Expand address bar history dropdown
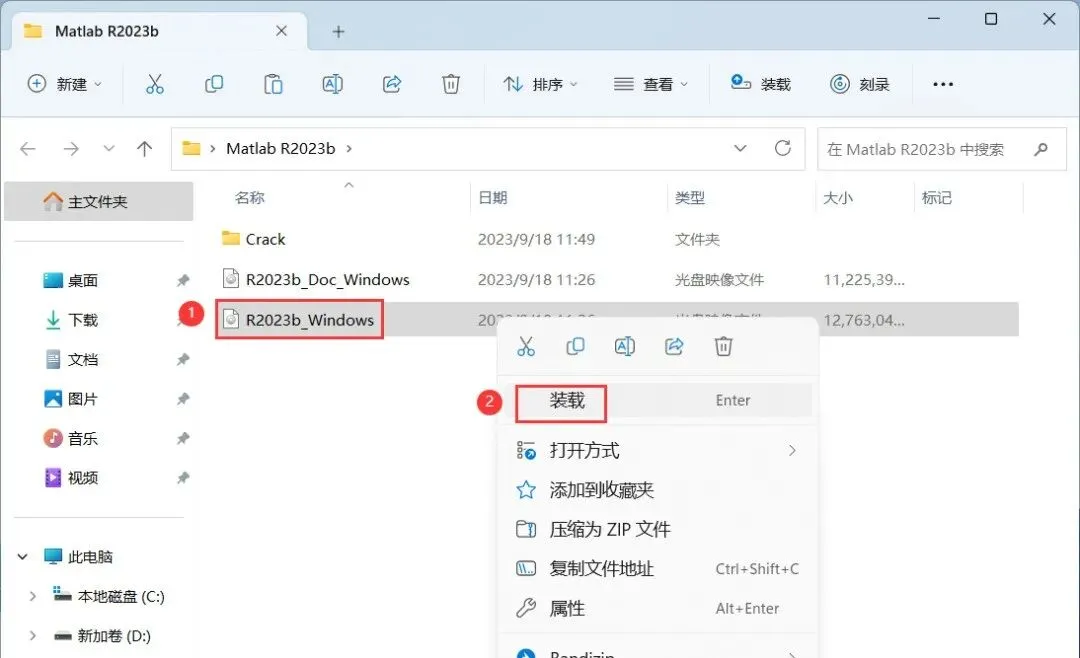The width and height of the screenshot is (1080, 658). pos(740,148)
